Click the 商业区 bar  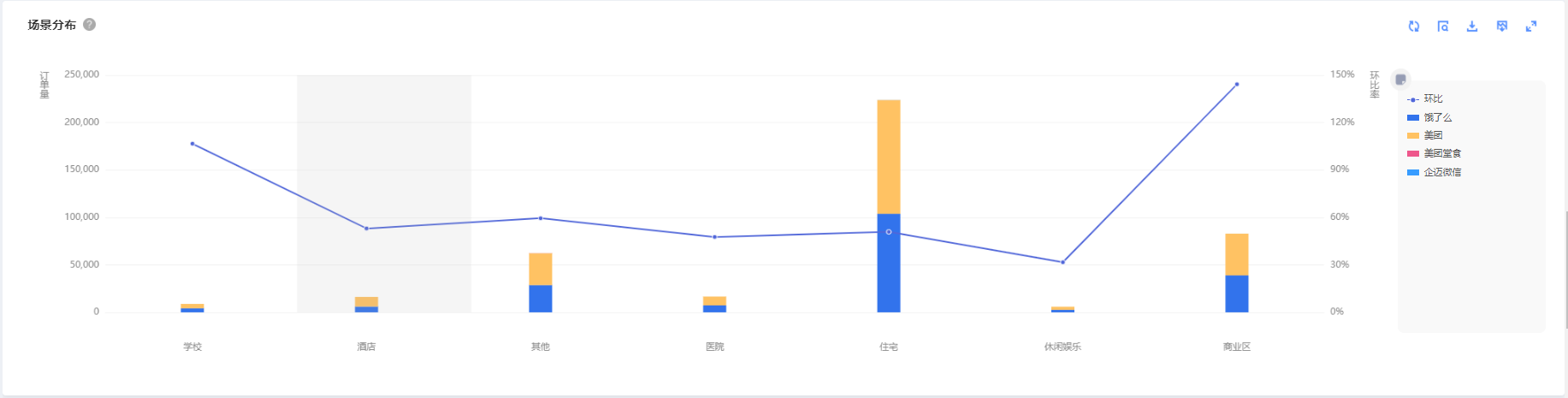pos(1237,273)
